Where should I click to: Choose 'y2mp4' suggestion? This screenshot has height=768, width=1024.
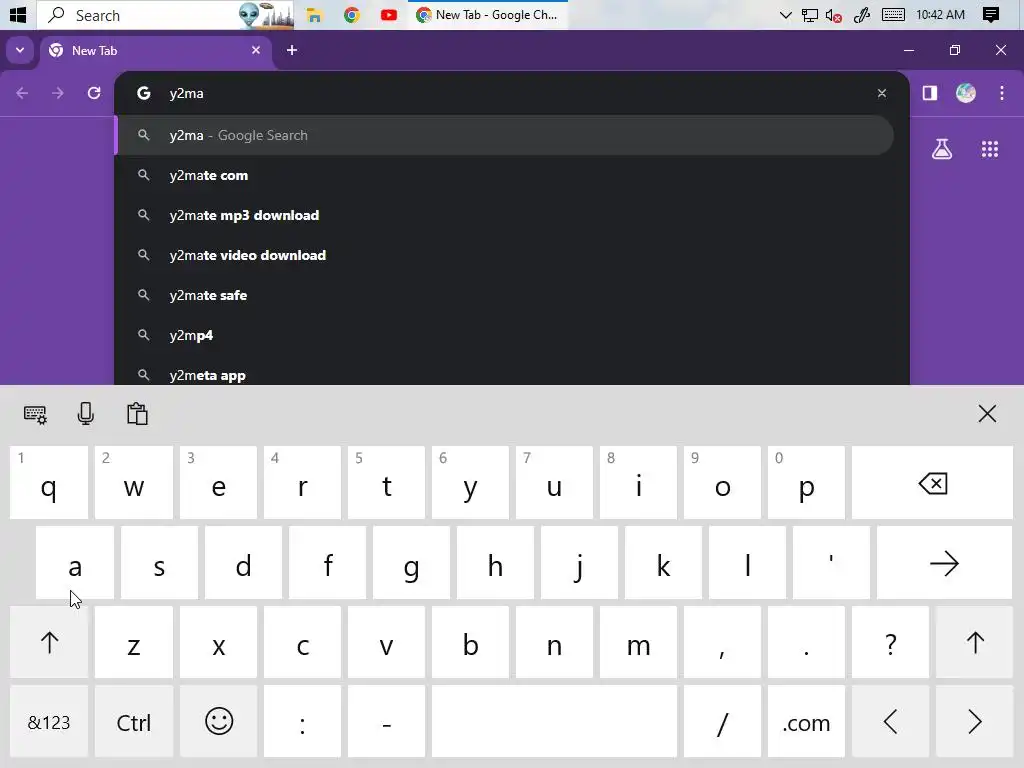click(504, 335)
